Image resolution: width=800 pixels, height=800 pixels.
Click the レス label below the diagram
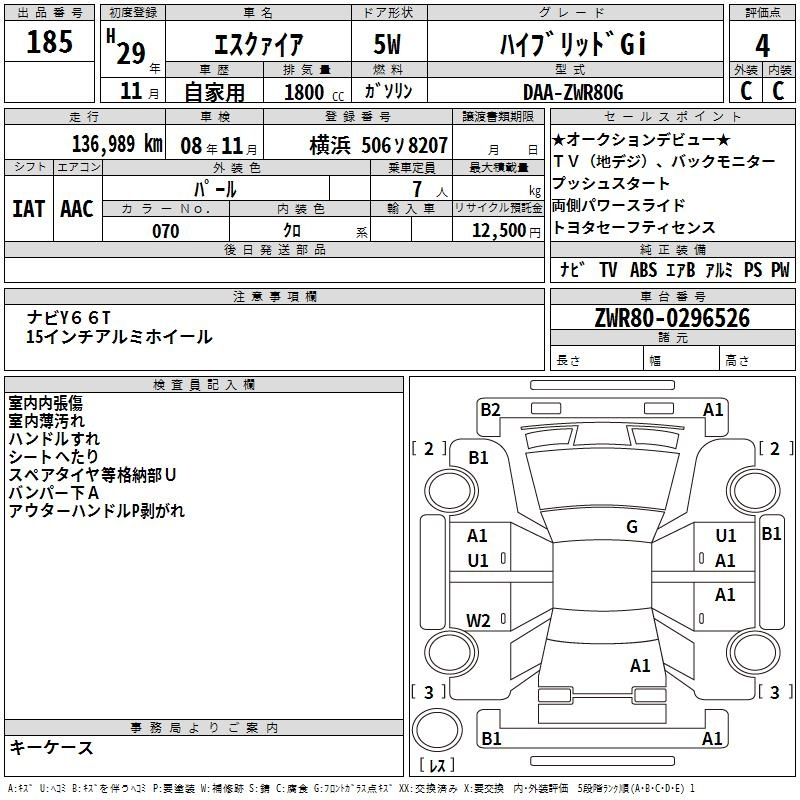(437, 766)
